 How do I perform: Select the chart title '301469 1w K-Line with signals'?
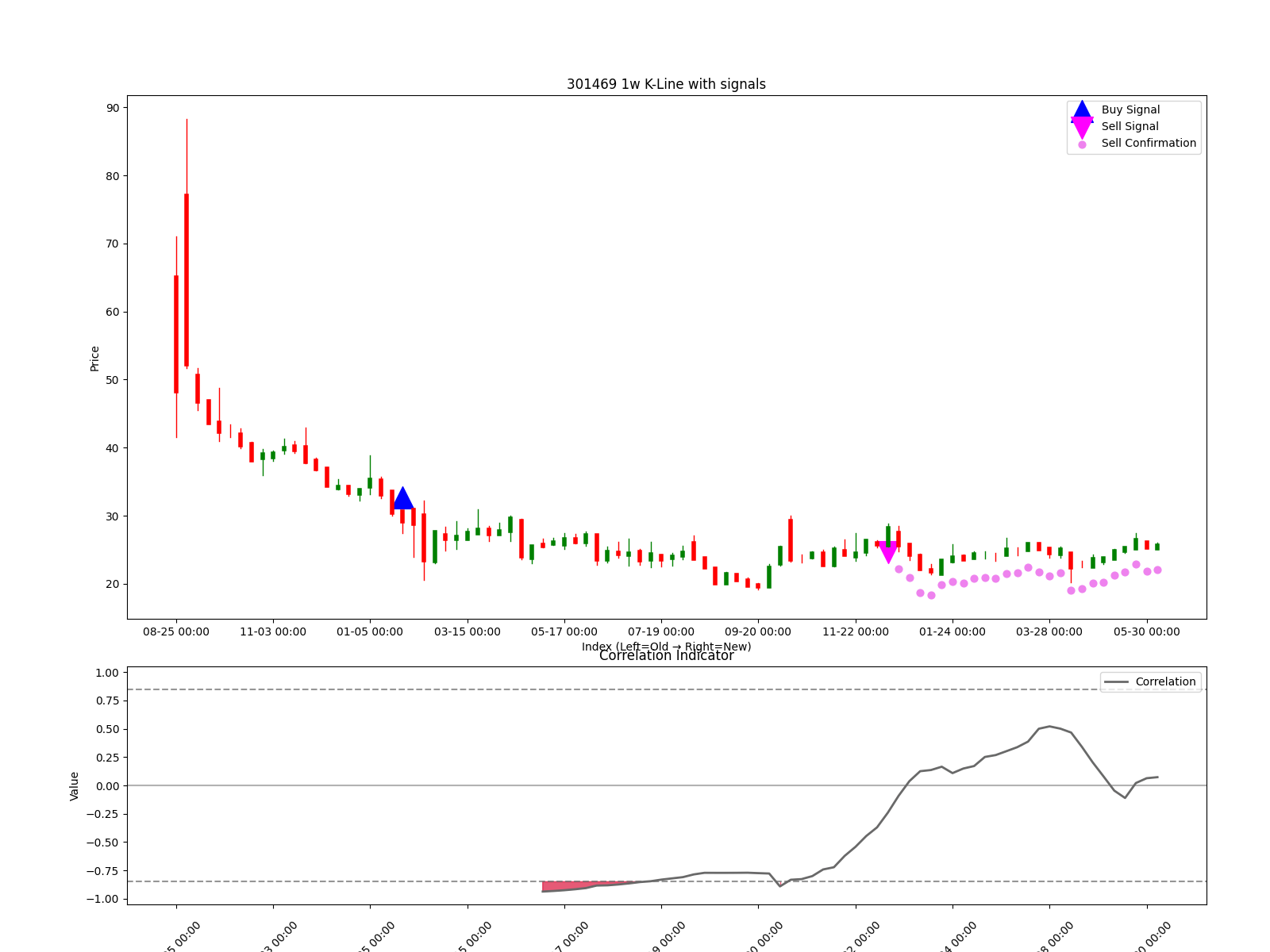pyautogui.click(x=666, y=84)
